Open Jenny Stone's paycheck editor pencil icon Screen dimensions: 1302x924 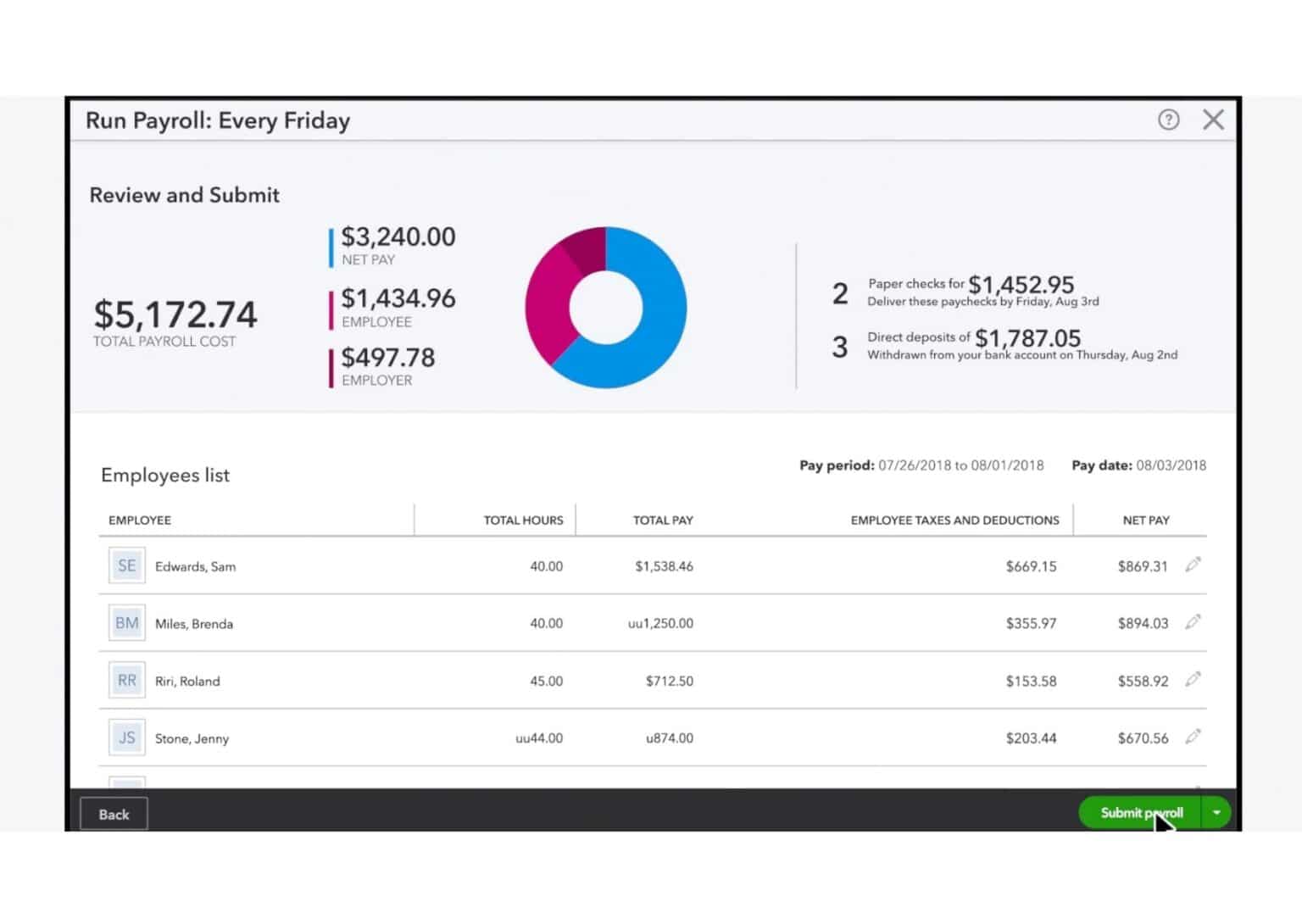coord(1194,737)
